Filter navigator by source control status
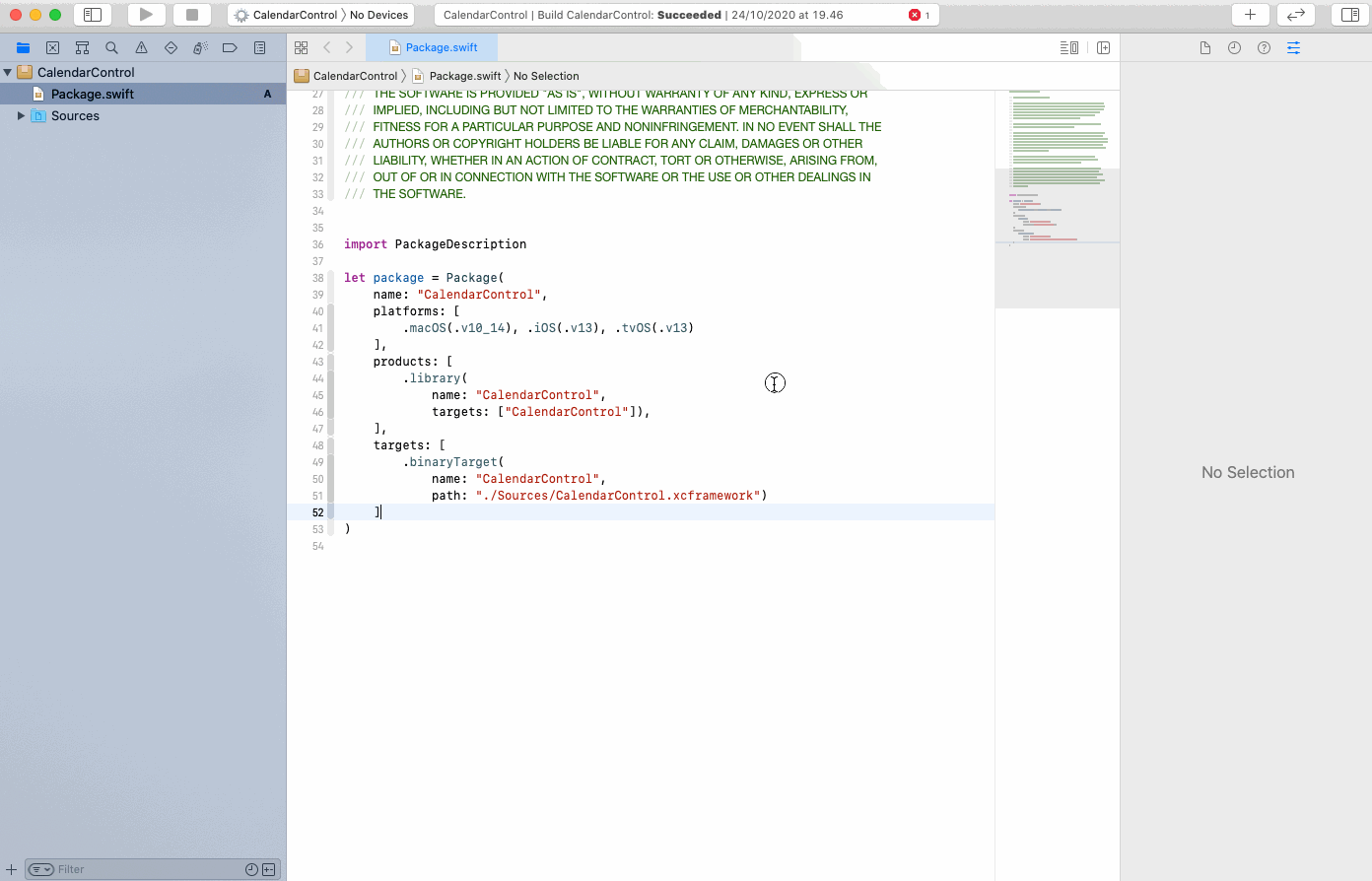This screenshot has width=1372, height=881. (268, 869)
